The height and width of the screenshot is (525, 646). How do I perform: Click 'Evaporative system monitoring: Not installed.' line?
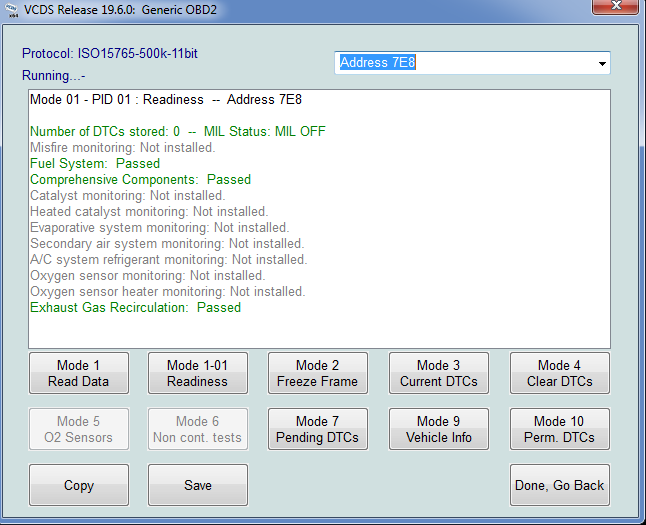159,228
